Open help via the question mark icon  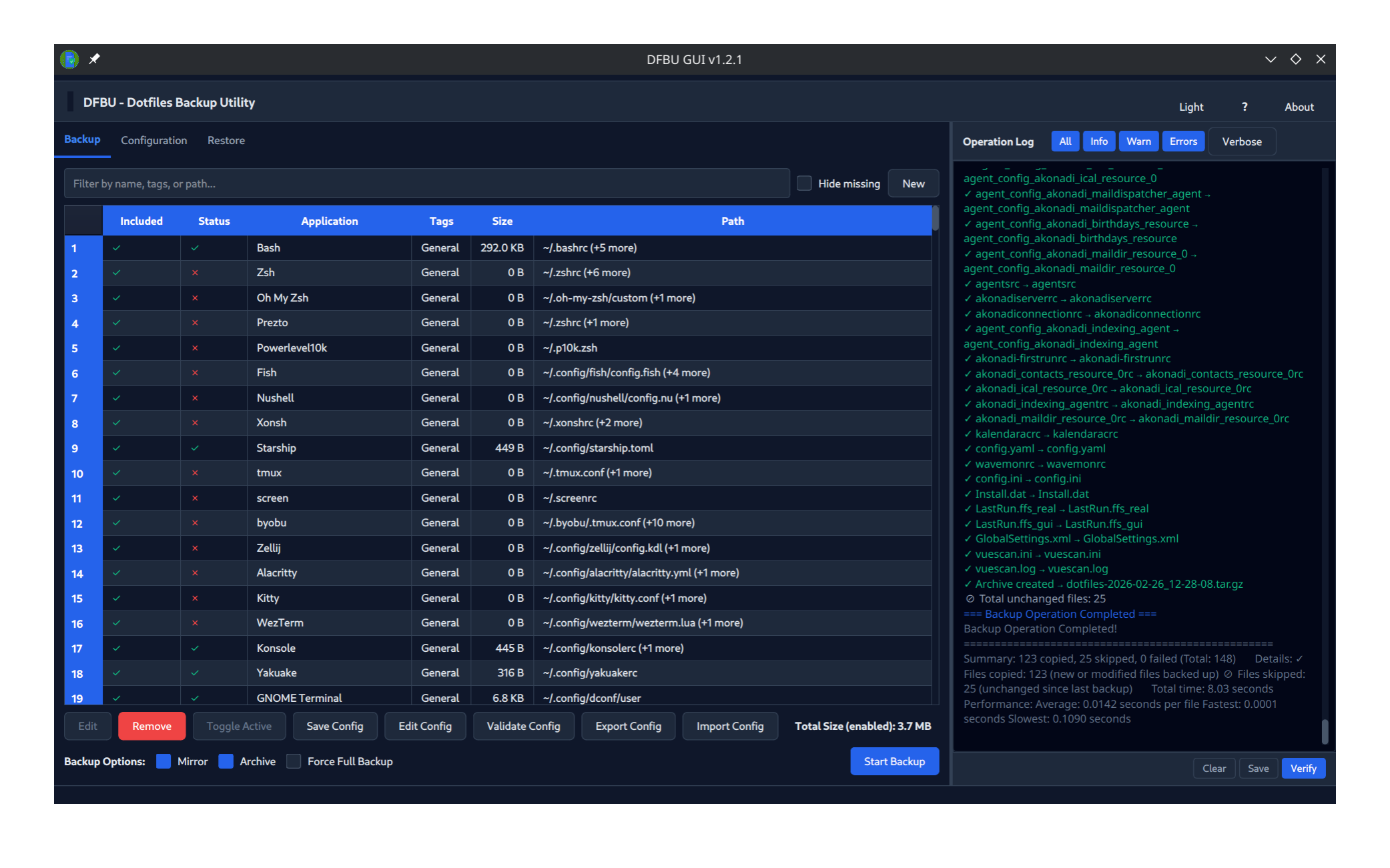coord(1245,107)
